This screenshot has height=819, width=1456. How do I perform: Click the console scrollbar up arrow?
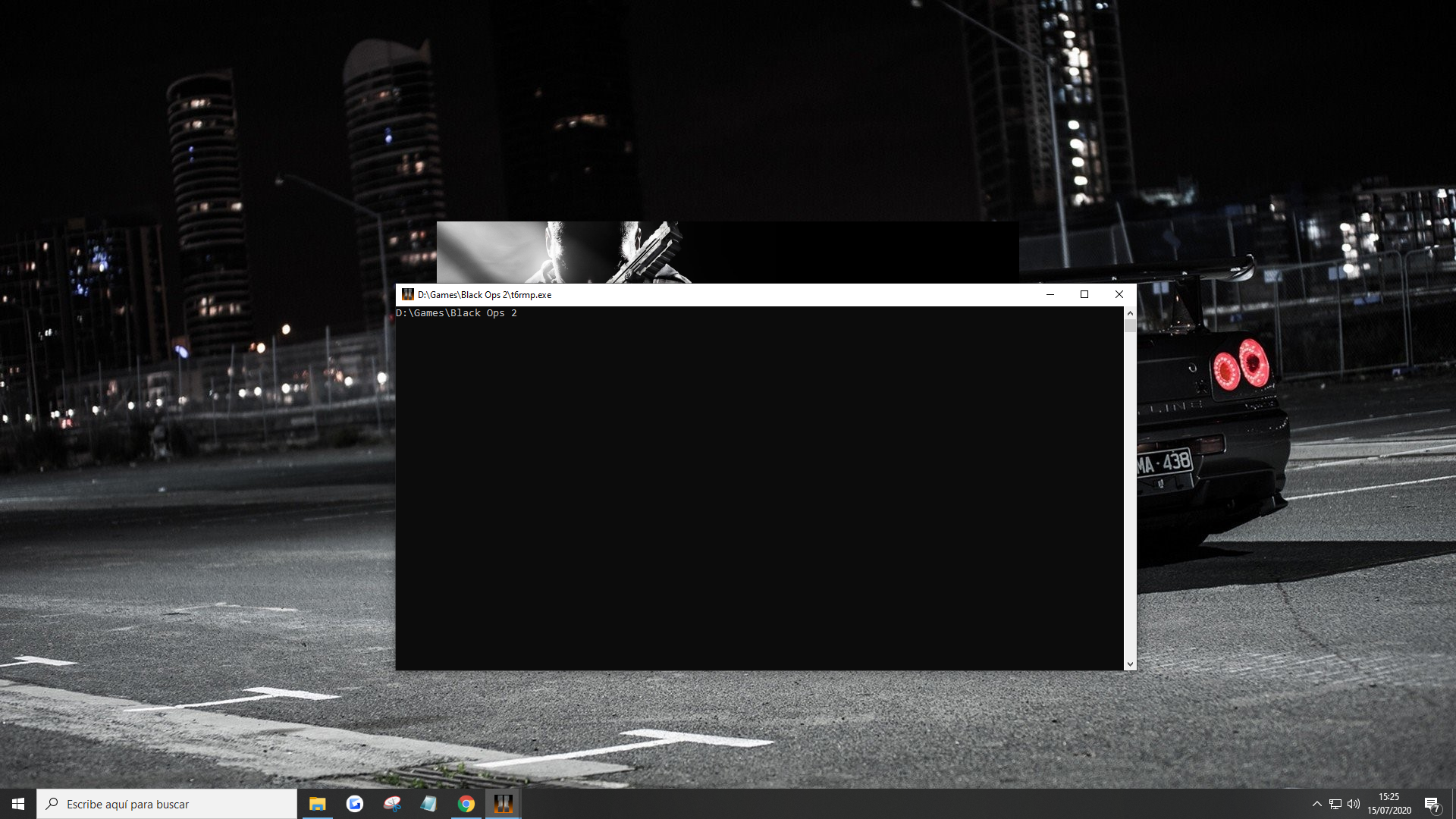(x=1130, y=312)
